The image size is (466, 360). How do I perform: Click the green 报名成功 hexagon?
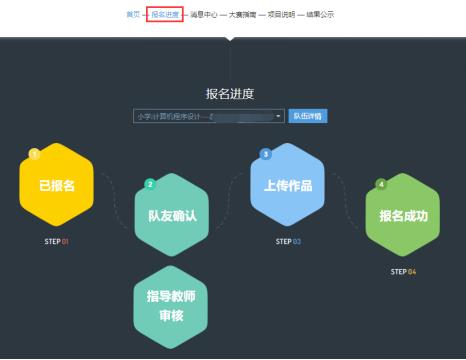pos(403,215)
